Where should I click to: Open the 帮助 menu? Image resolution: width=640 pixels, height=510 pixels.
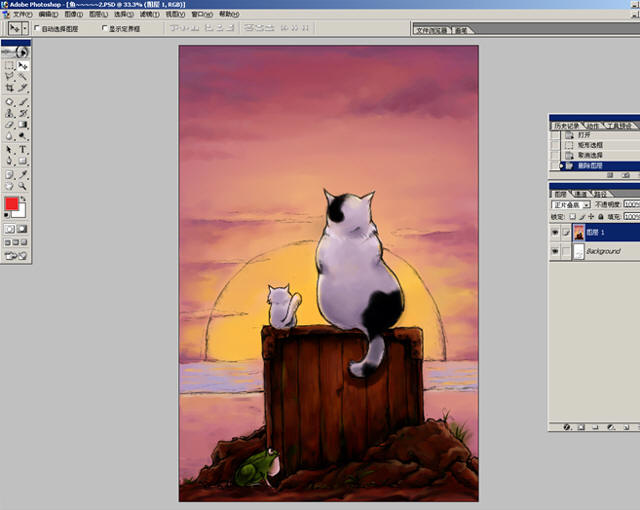click(x=229, y=14)
